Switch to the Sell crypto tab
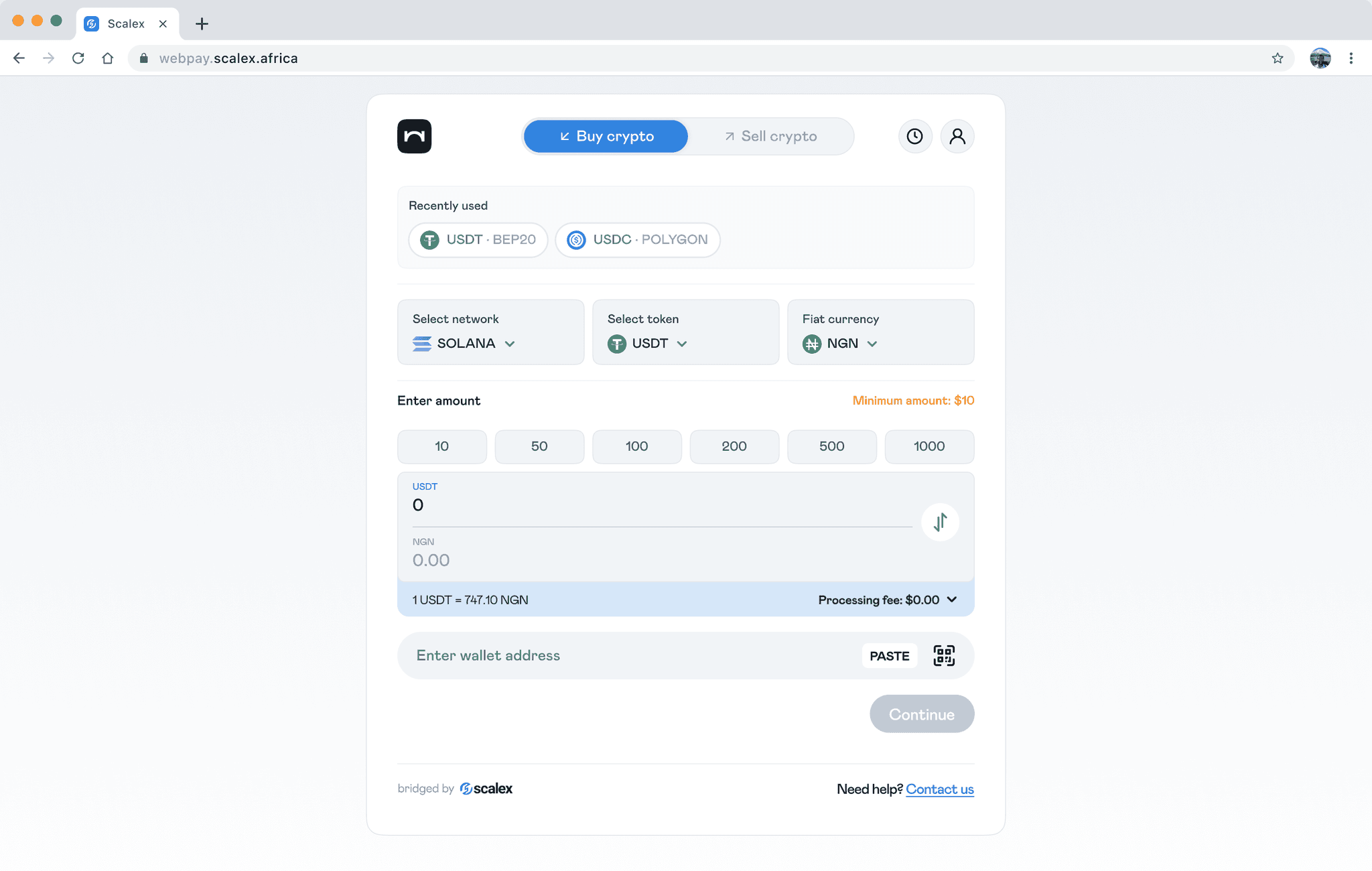1372x871 pixels. click(771, 137)
